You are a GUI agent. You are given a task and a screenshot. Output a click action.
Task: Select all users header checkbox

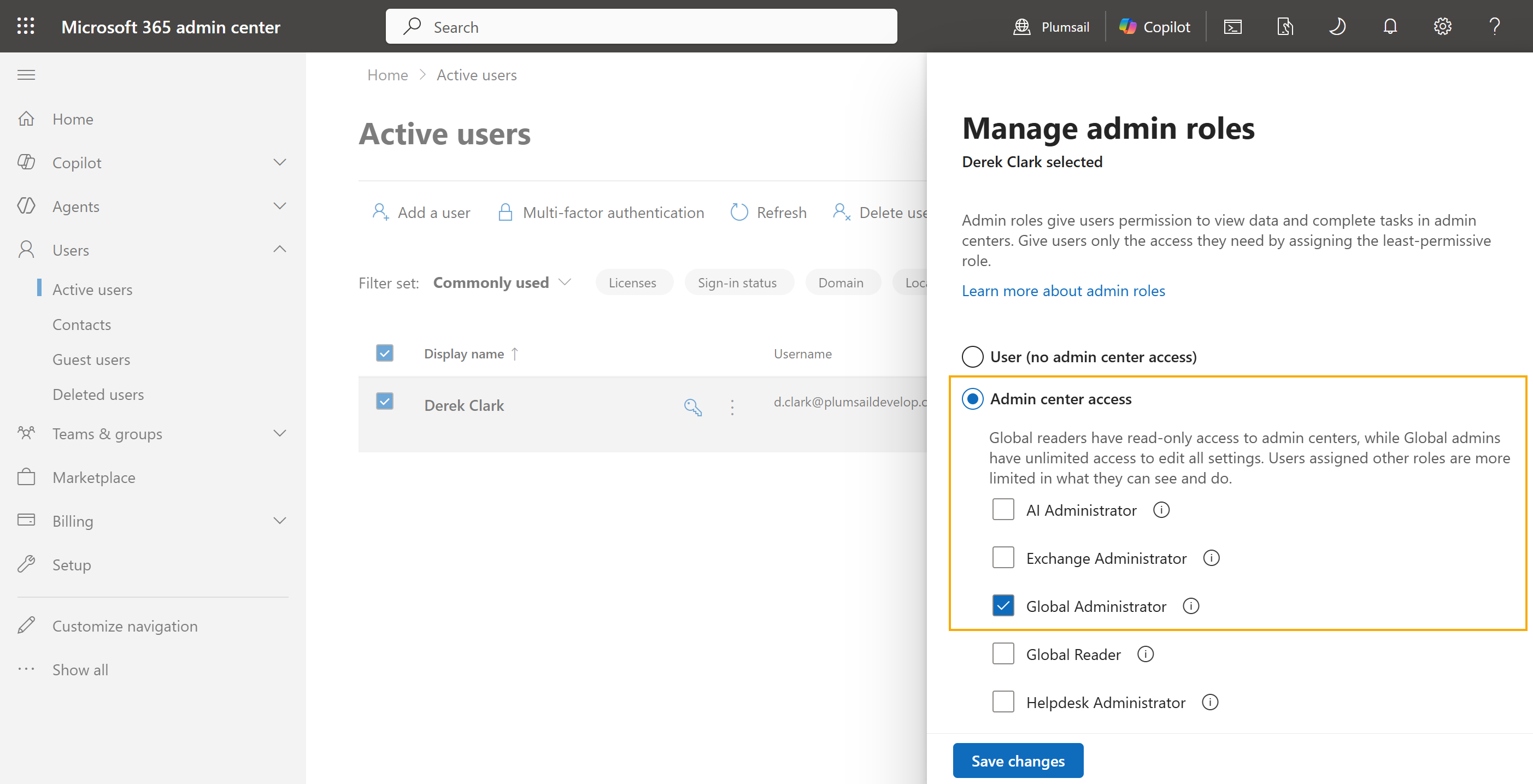pos(384,353)
